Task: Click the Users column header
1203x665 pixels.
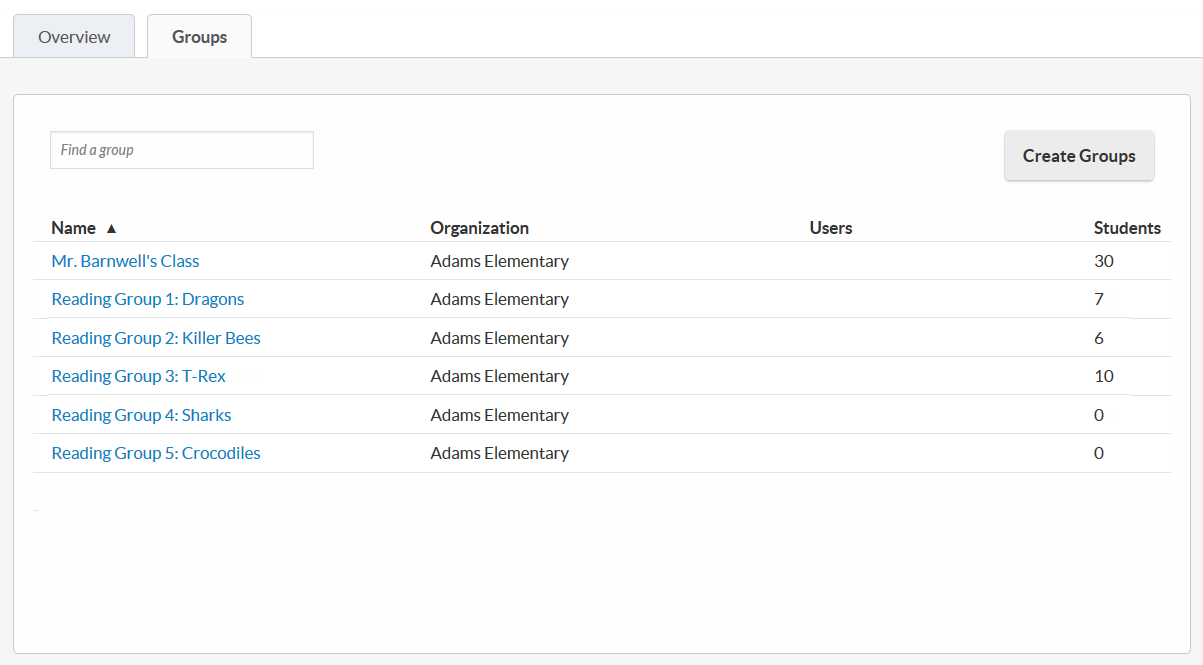Action: [830, 228]
